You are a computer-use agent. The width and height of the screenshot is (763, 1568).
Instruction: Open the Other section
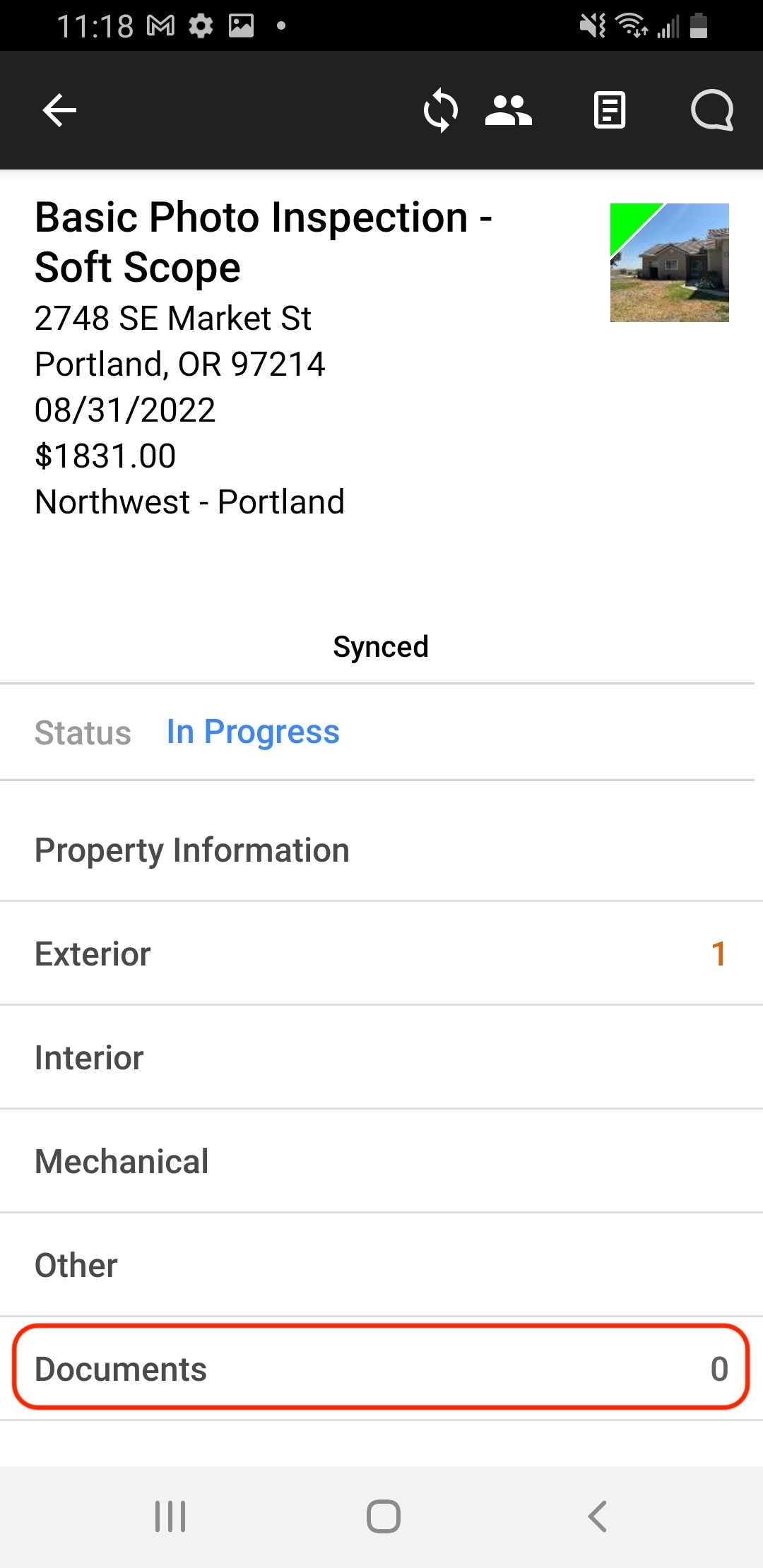coord(381,1265)
